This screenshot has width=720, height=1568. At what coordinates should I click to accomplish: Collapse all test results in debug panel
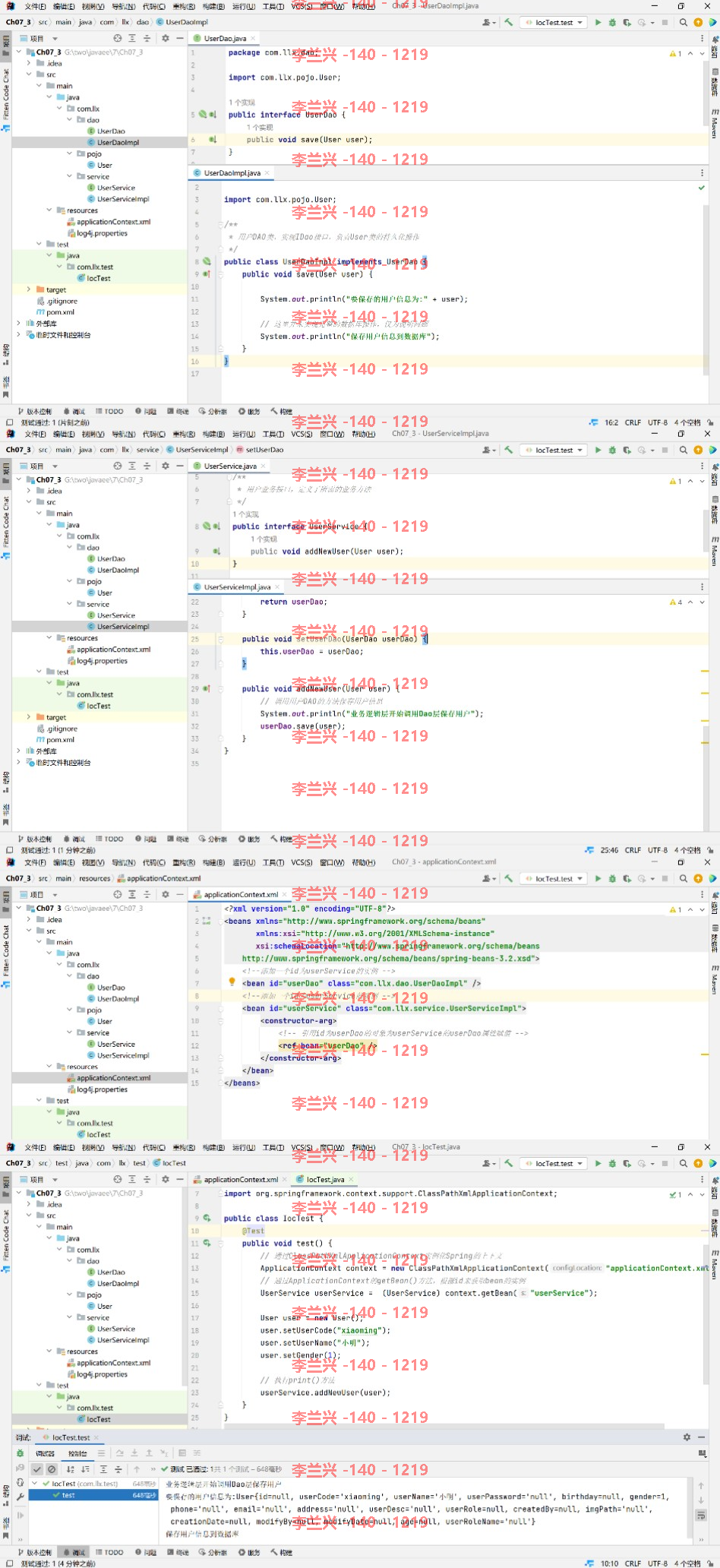[118, 1469]
